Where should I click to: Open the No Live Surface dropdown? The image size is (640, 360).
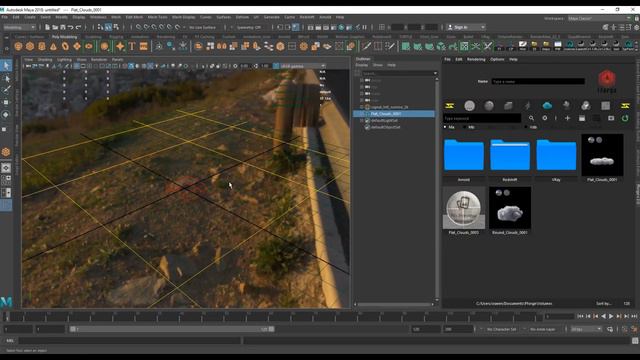202,27
